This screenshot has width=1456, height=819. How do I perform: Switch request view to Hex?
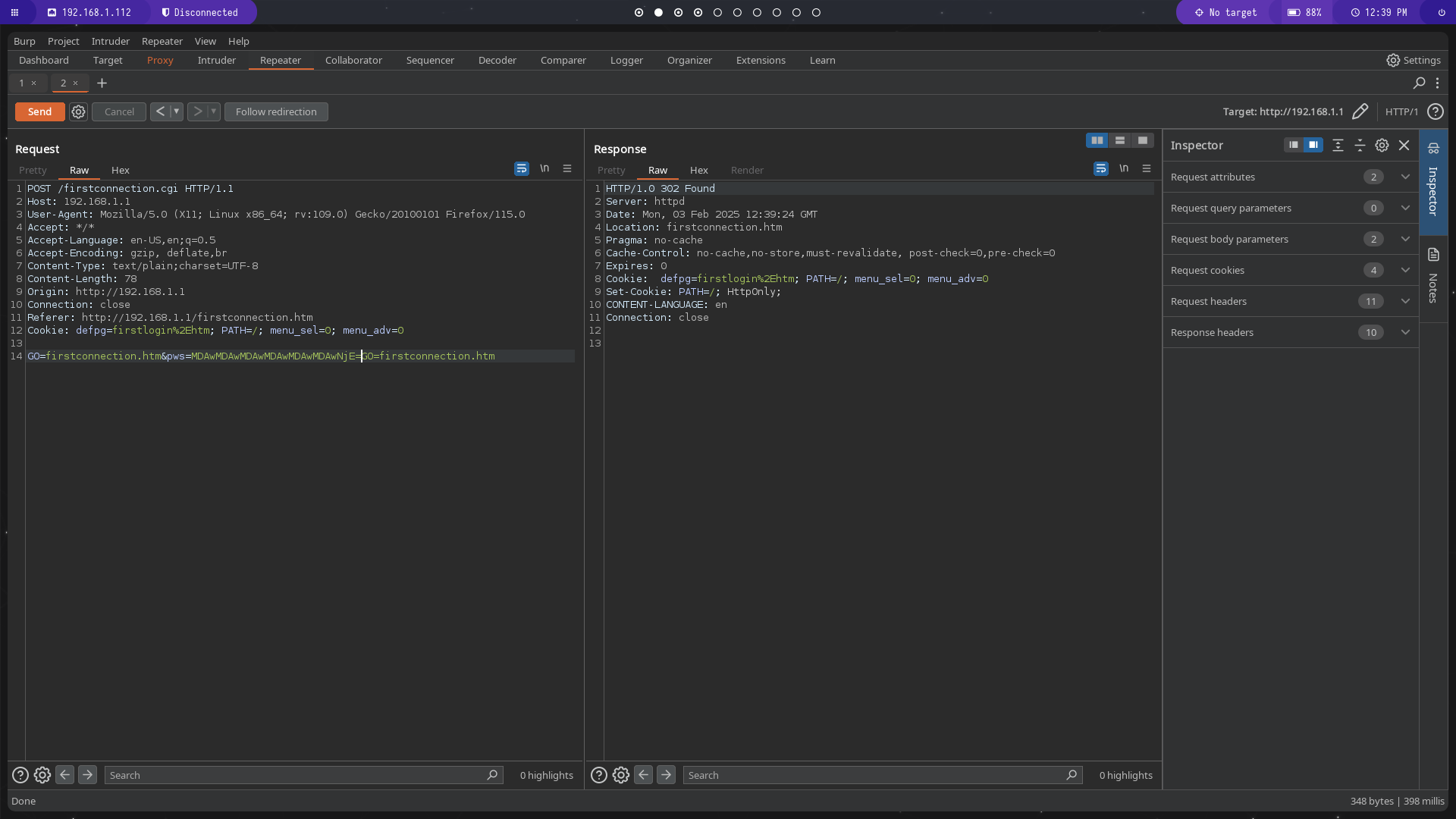tap(121, 170)
